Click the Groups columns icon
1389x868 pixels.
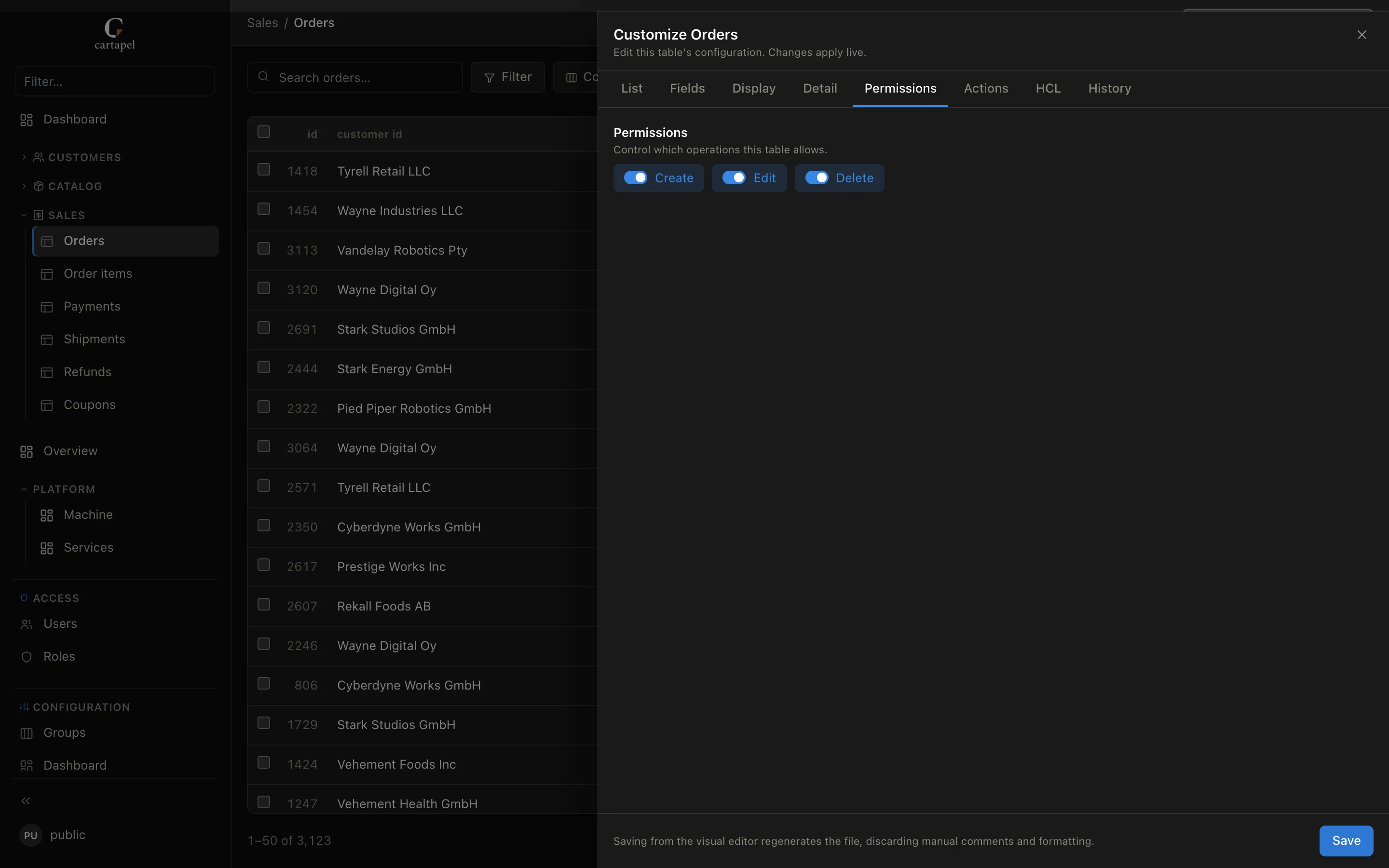point(27,733)
